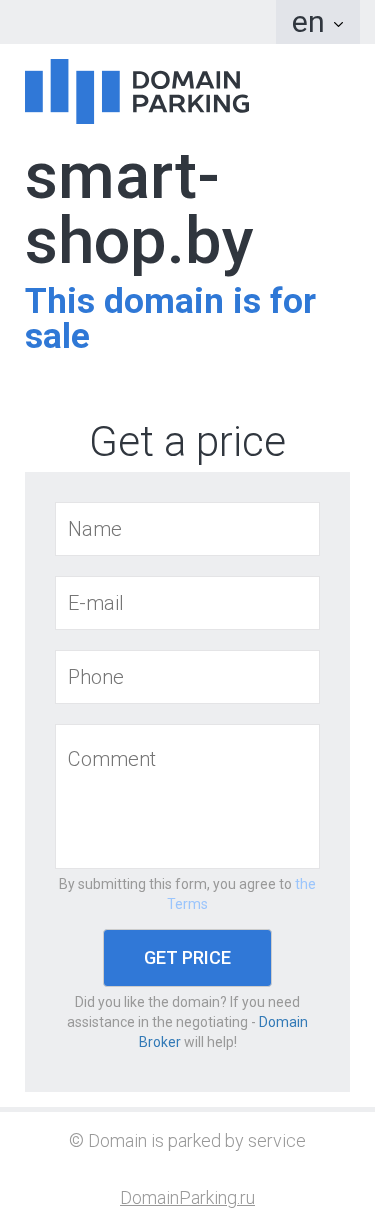The image size is (375, 1226).
Task: Click the This domain is for sale text
Action: click(x=170, y=318)
